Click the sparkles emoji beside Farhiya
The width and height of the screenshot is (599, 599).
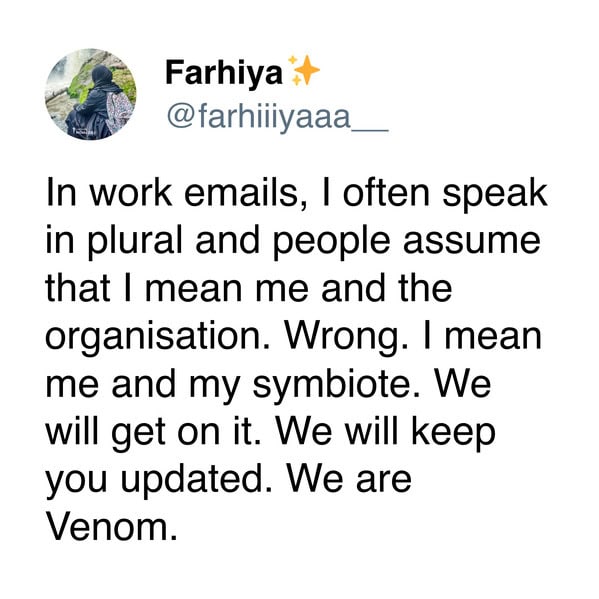pos(304,71)
